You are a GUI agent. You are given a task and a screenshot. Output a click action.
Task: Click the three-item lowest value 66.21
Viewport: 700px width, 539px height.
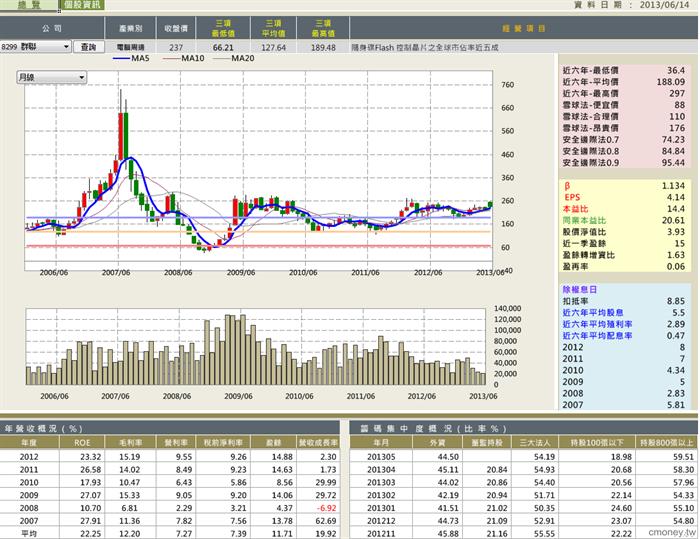(223, 47)
